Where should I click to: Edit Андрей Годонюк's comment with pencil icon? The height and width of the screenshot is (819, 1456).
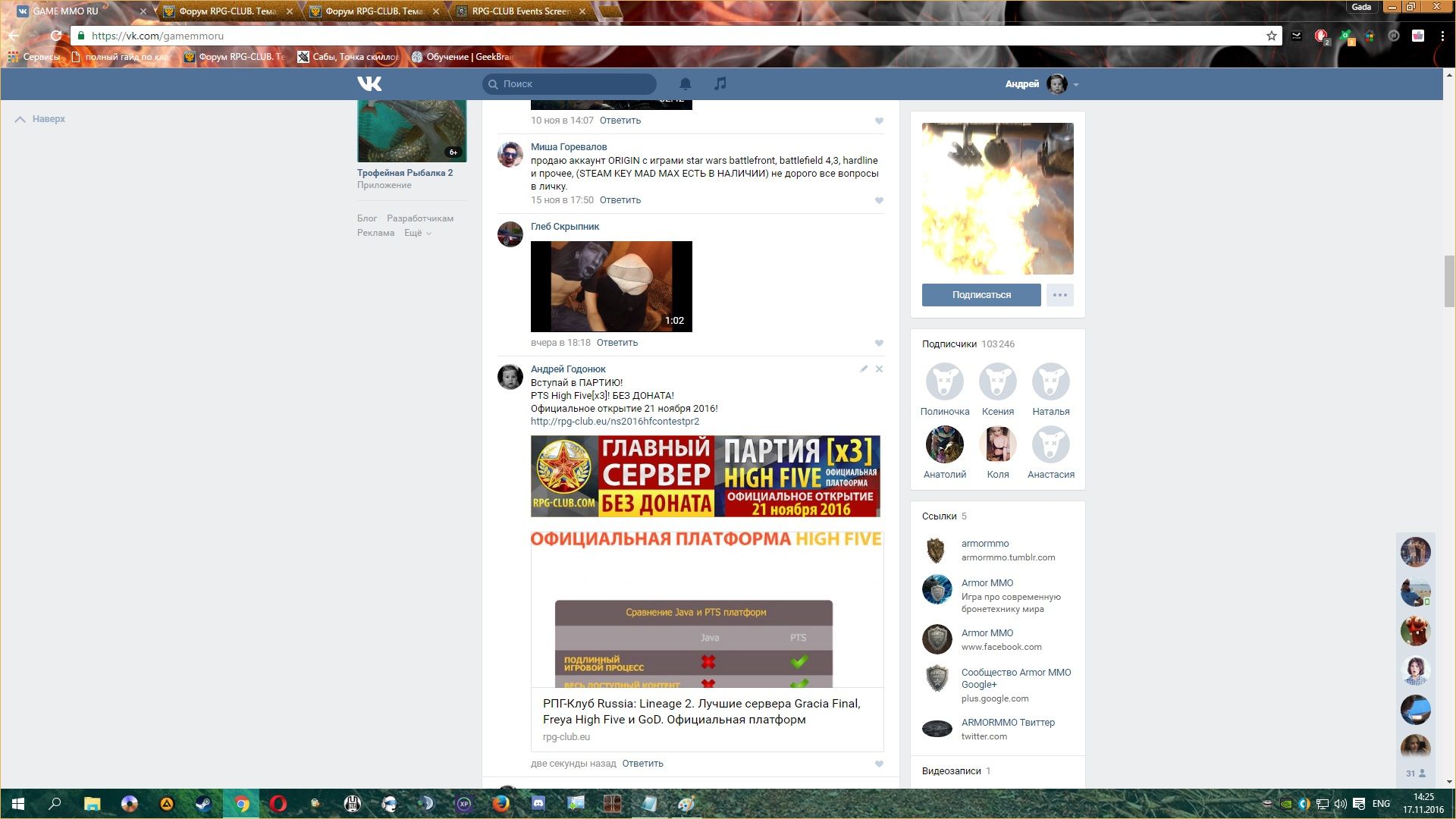[x=863, y=369]
